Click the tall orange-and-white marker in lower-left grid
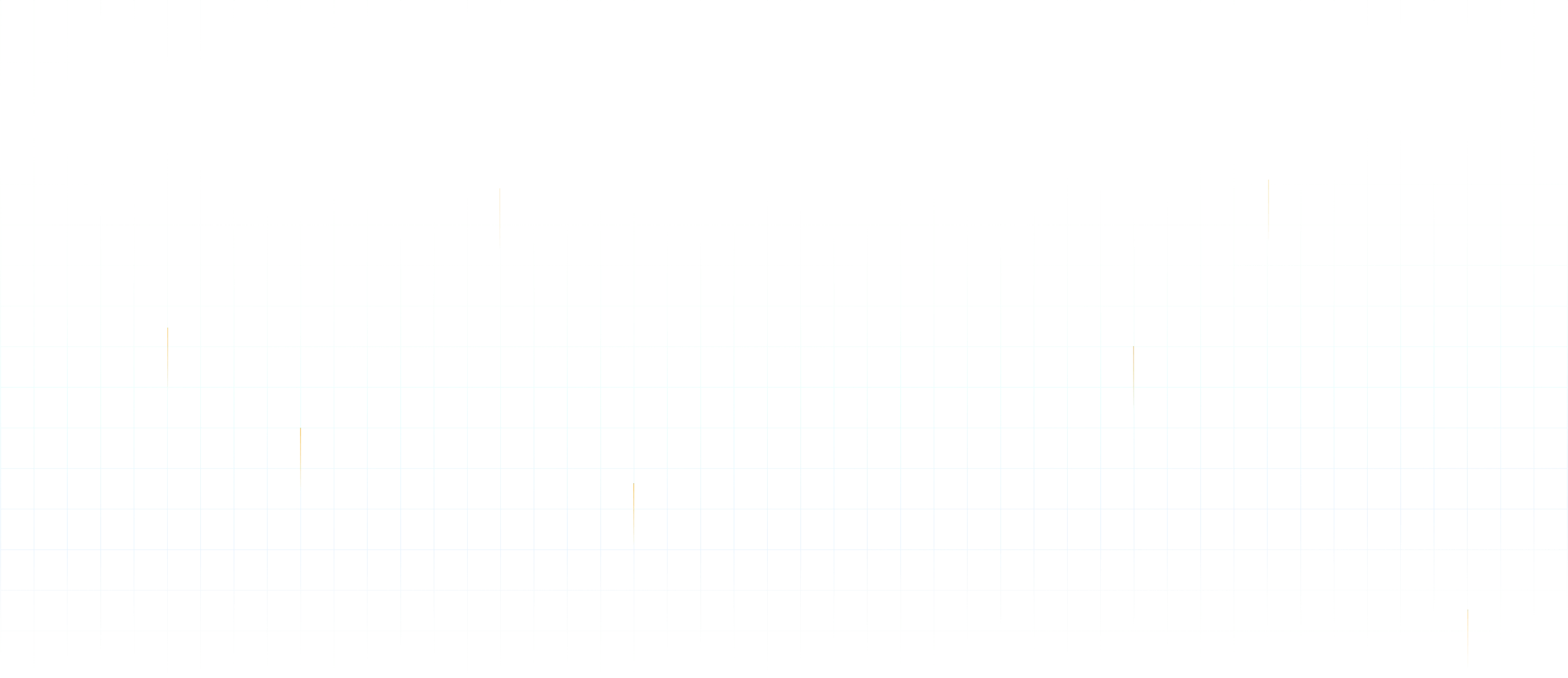Screen dimensions: 1568x678 (x=301, y=457)
